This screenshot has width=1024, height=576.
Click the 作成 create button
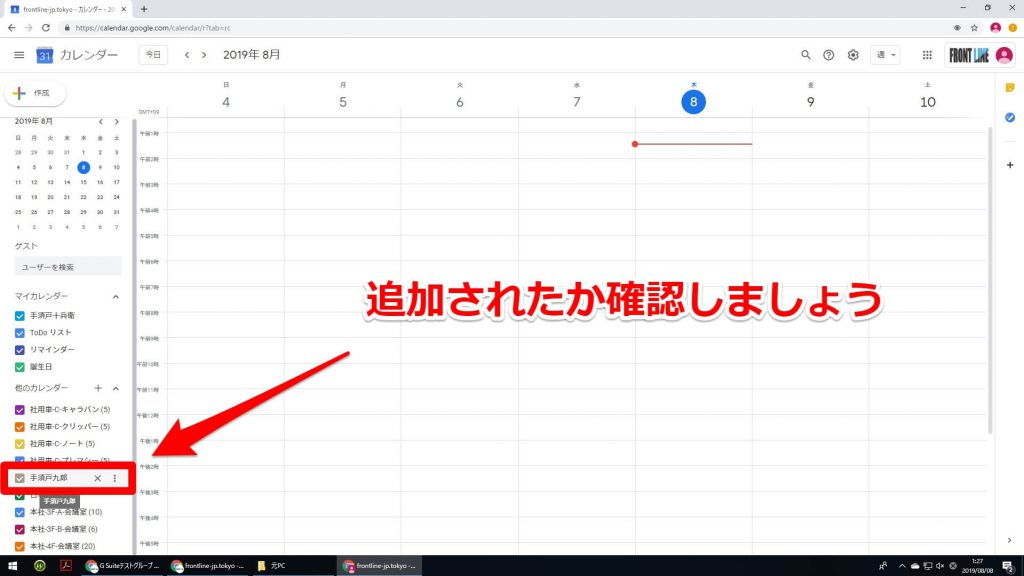[x=35, y=93]
